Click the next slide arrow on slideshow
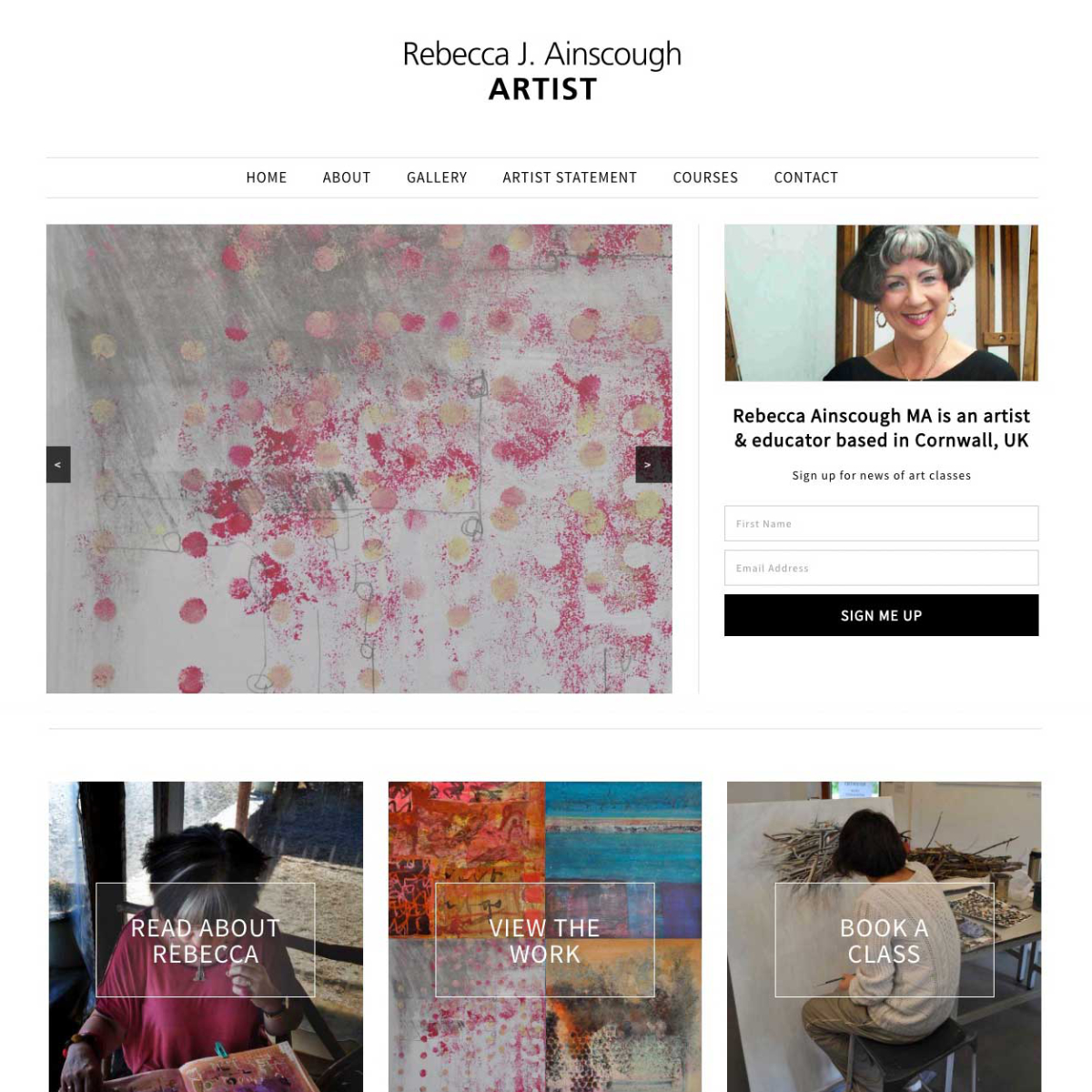This screenshot has width=1092, height=1092. pos(653,464)
